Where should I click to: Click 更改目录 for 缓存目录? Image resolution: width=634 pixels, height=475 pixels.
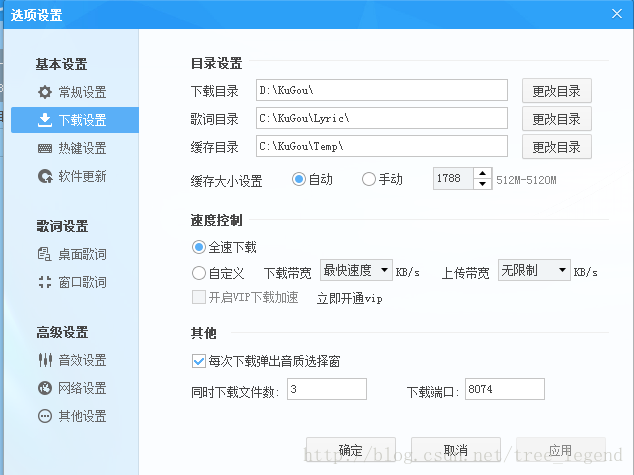click(557, 147)
